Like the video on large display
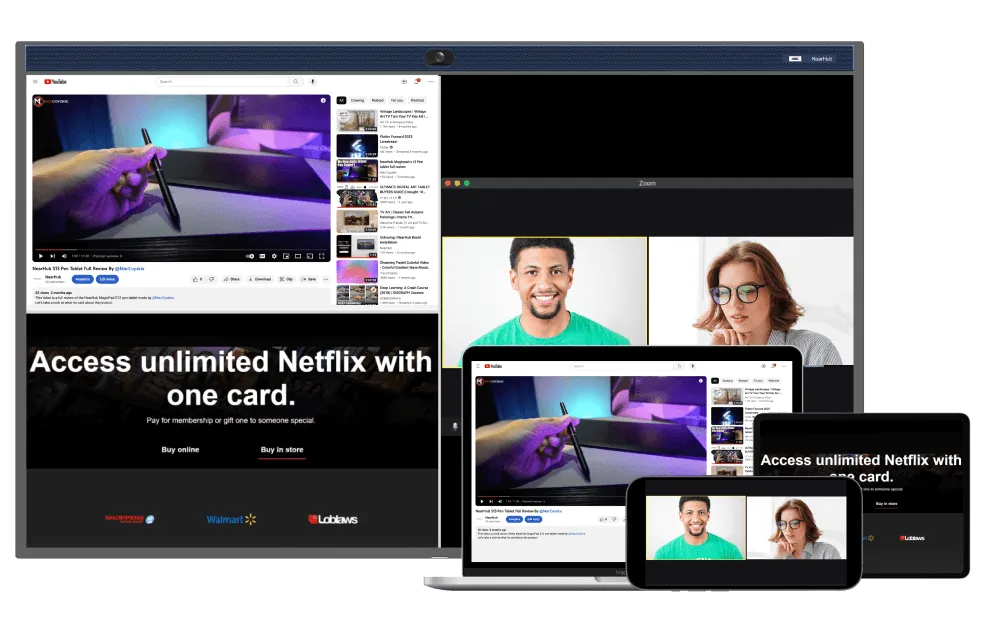Image resolution: width=990 pixels, height=633 pixels. click(197, 279)
